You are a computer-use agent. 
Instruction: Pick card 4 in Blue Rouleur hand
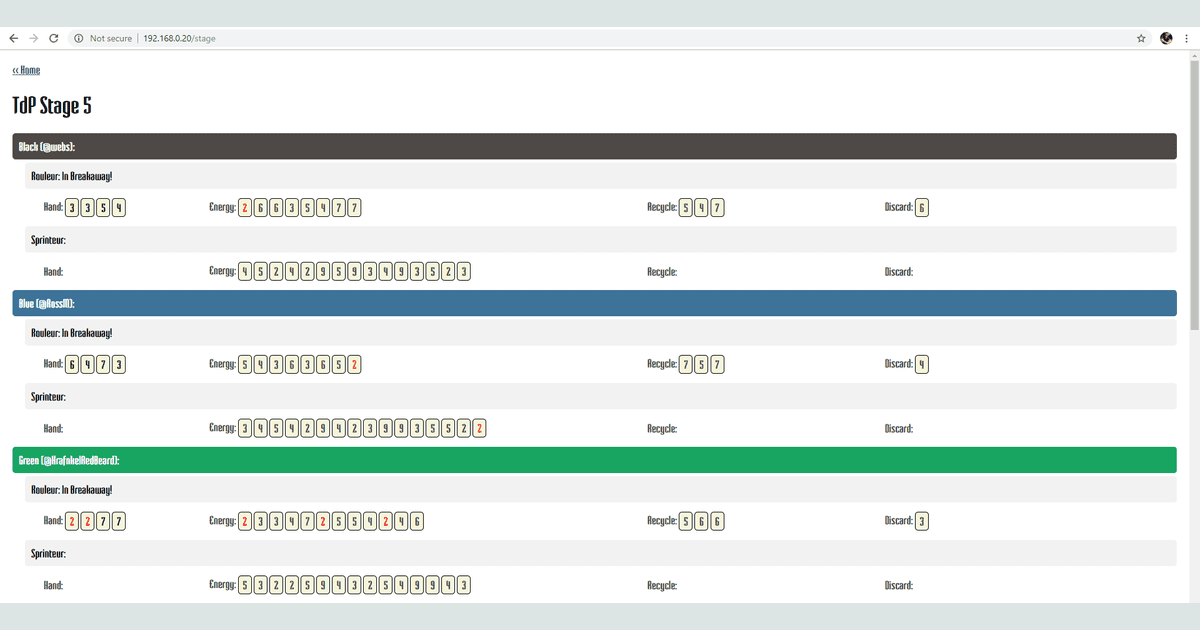[x=88, y=364]
